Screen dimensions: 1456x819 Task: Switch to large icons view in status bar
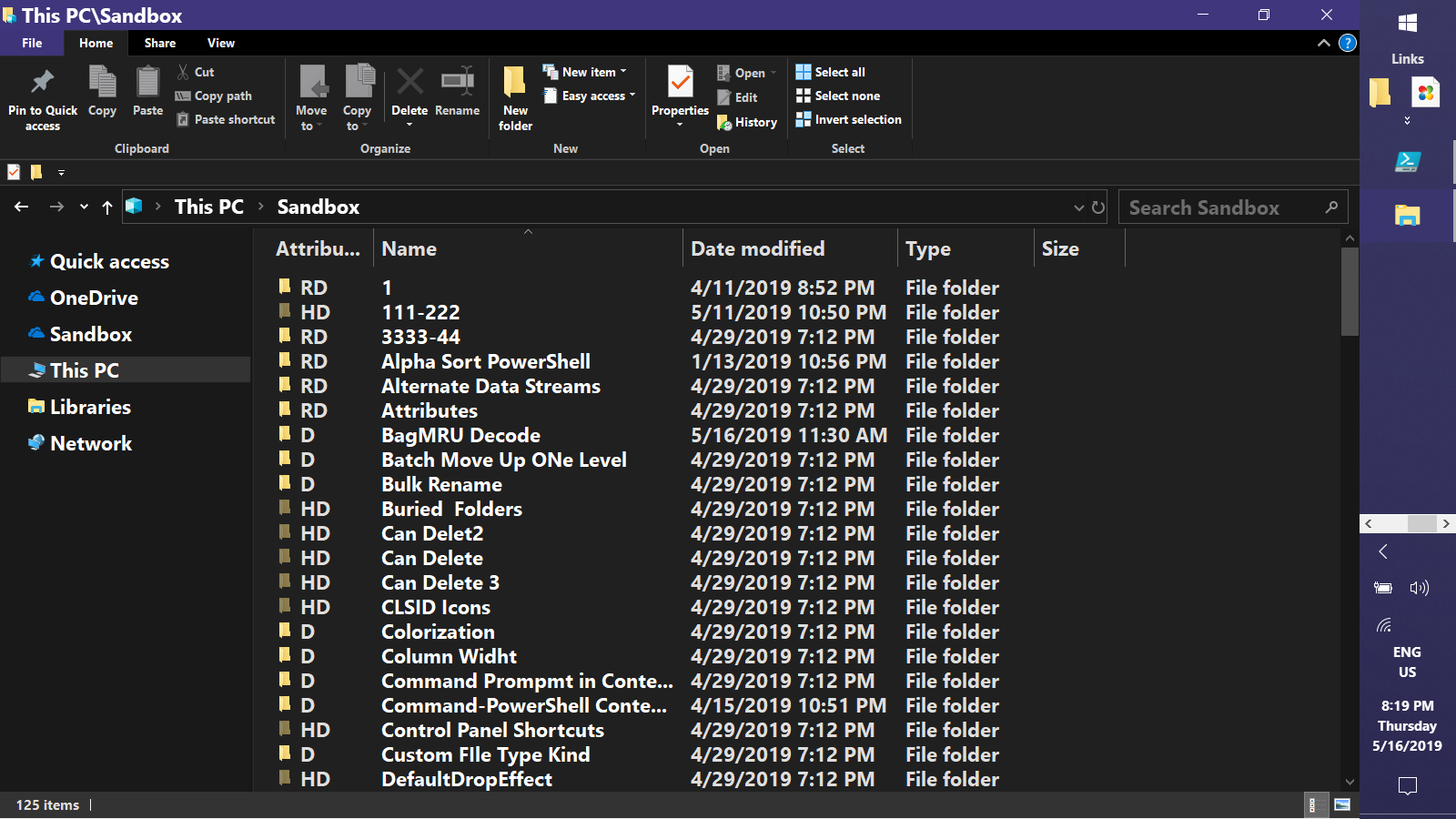[1342, 804]
